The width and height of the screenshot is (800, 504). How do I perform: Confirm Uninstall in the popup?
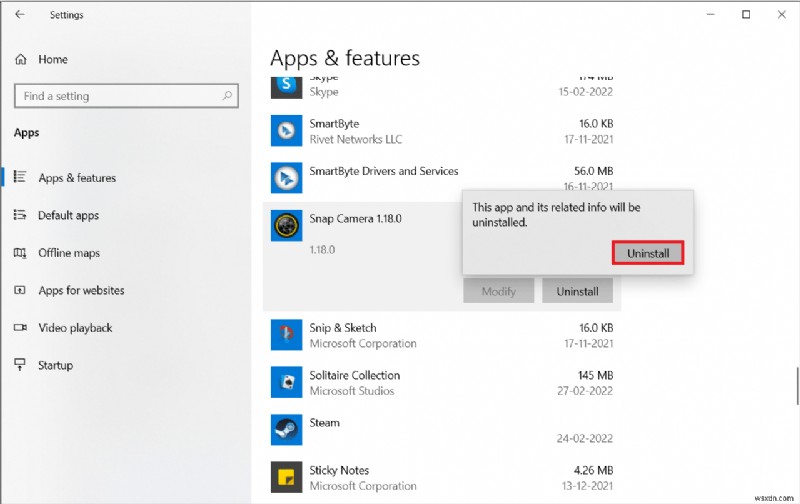coord(648,253)
